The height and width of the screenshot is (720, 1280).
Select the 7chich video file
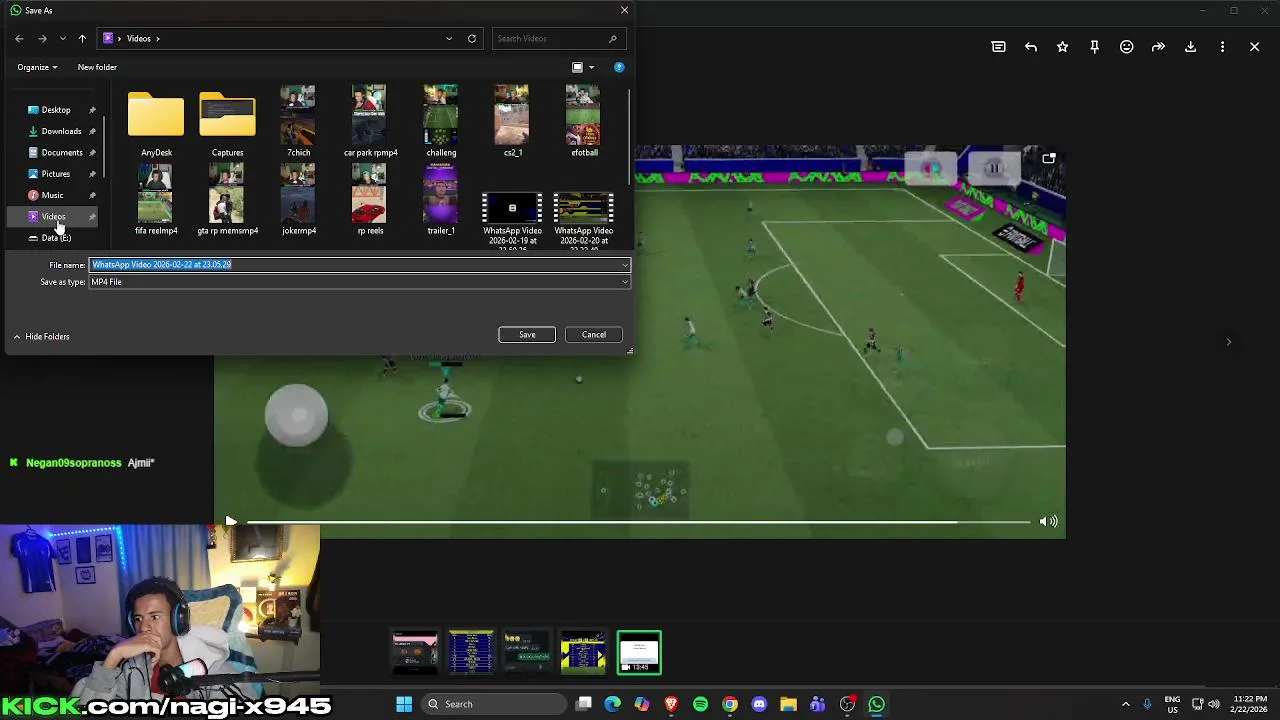298,121
